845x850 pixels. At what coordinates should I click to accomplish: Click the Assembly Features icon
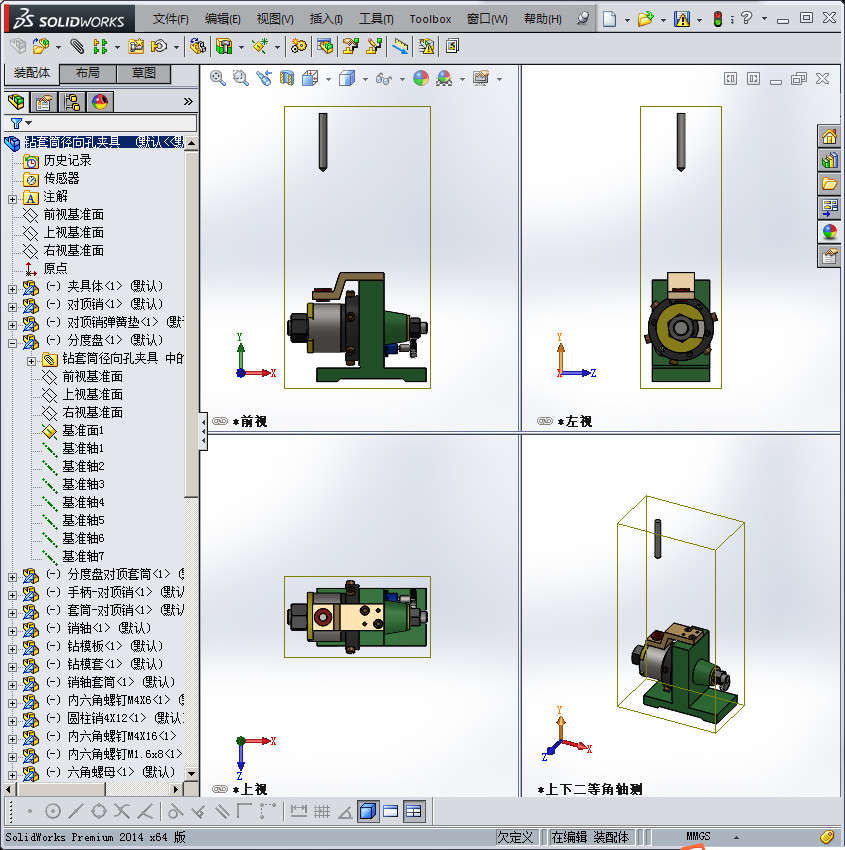pos(224,47)
